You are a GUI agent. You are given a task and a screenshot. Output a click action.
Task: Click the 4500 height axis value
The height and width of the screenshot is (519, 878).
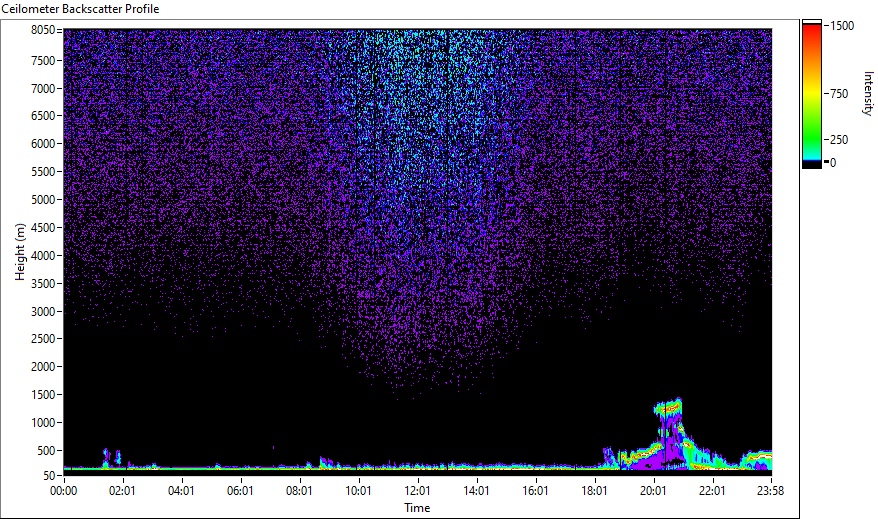[x=43, y=228]
